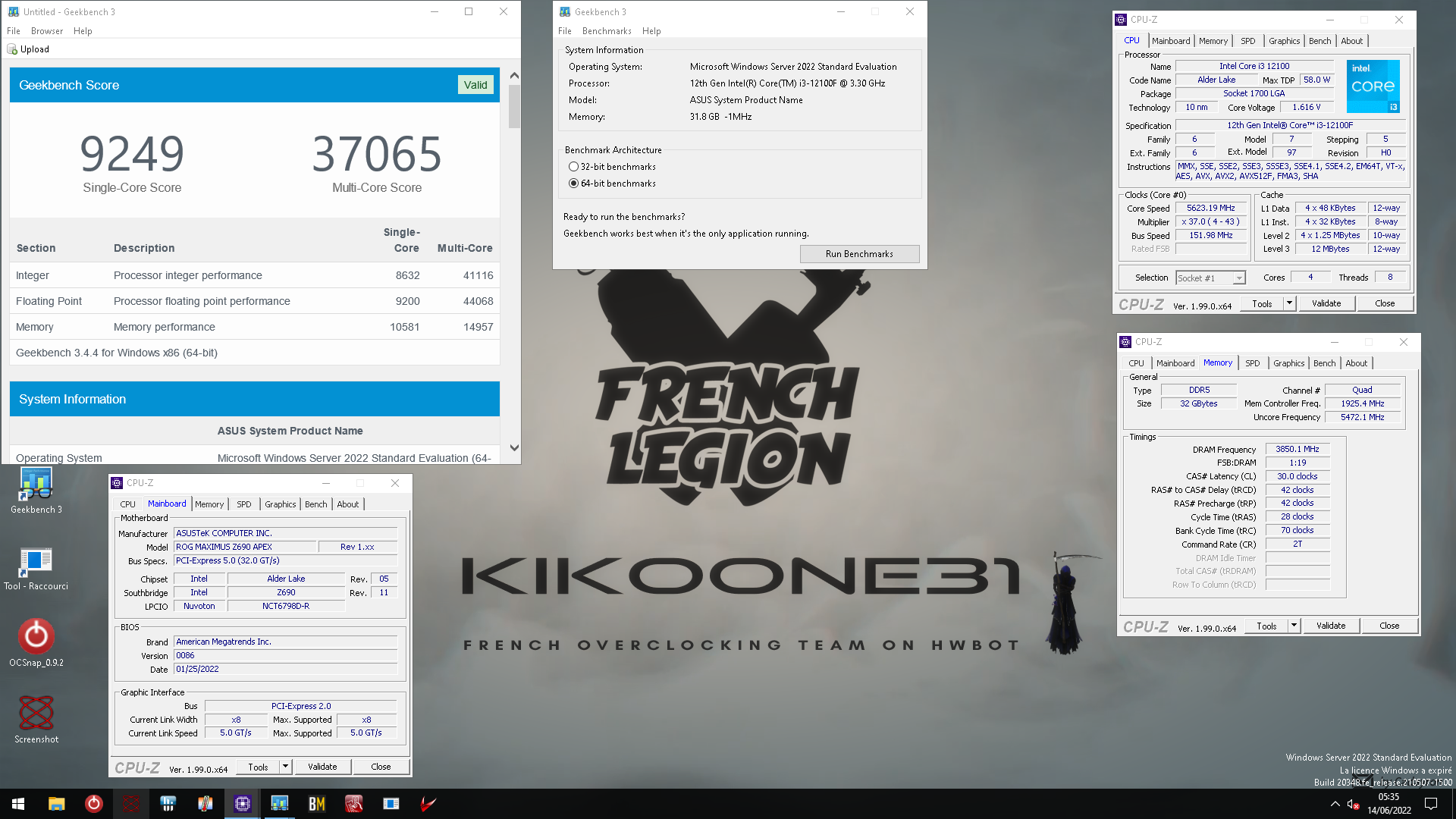The image size is (1456, 819).
Task: Click the mainboard model field ROG MAXIMUS Z690 APEX
Action: pyautogui.click(x=245, y=547)
